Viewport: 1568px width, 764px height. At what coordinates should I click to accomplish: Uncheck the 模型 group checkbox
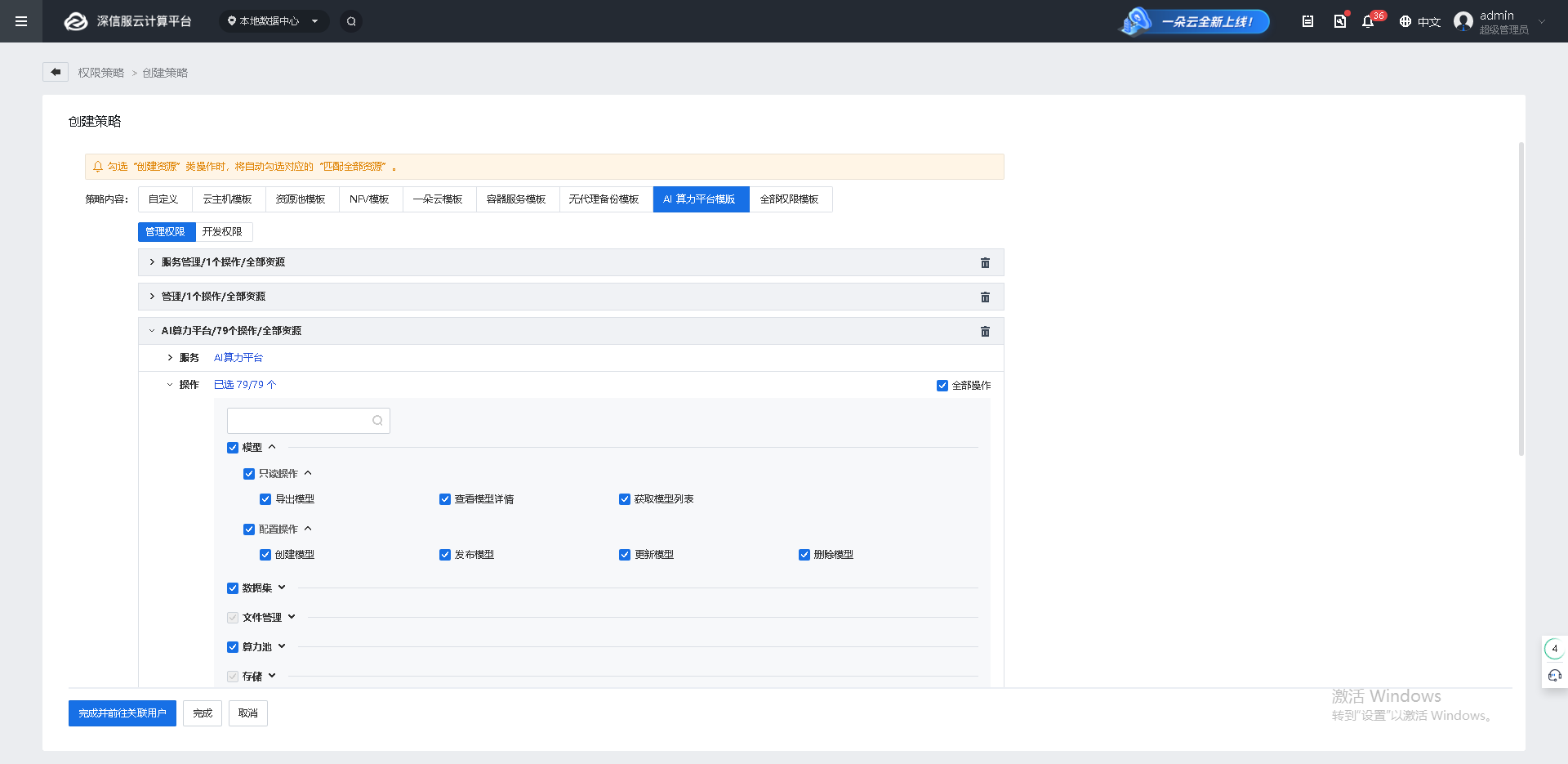pyautogui.click(x=233, y=448)
